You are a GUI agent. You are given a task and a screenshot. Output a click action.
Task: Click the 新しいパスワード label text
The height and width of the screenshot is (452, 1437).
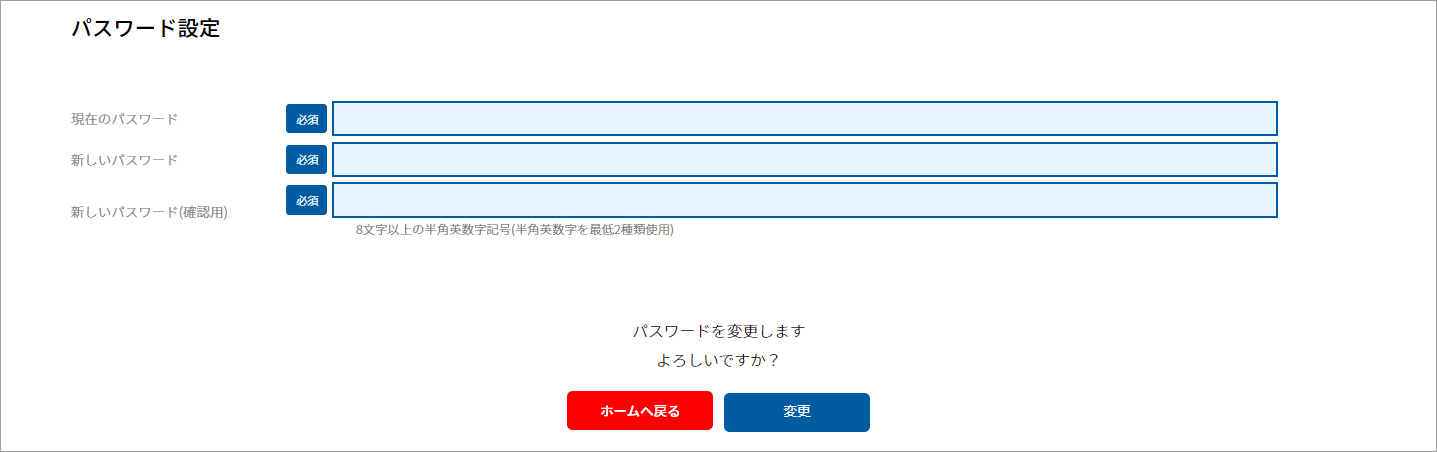point(124,160)
